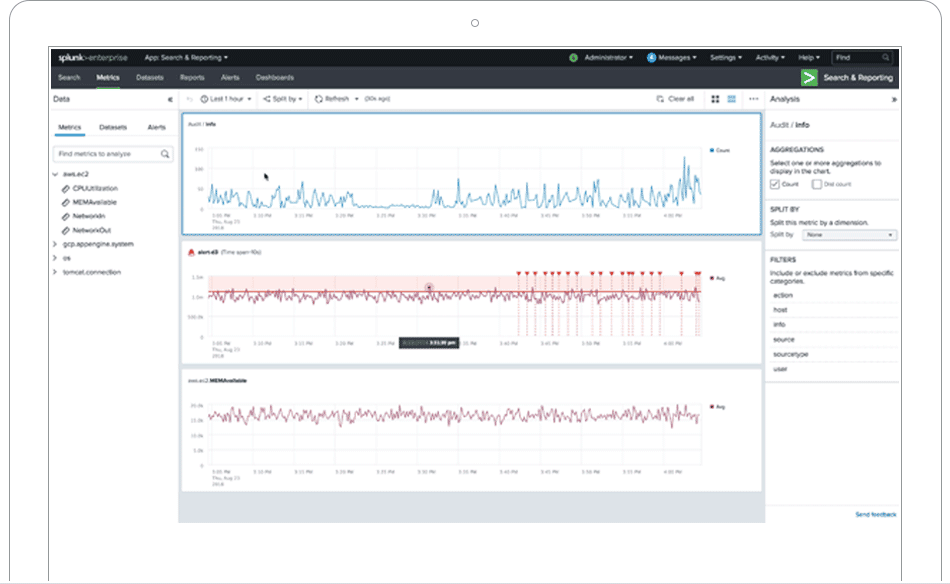950x584 pixels.
Task: Click the Refresh icon in the toolbar
Action: tap(318, 98)
